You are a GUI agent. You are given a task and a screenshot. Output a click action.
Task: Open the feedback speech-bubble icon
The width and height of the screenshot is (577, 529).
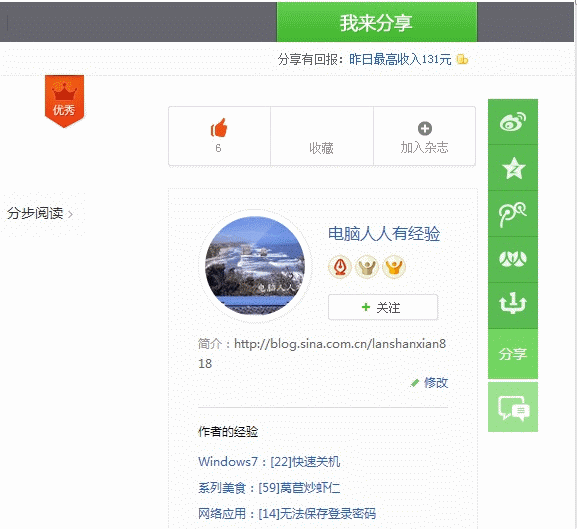[x=513, y=407]
